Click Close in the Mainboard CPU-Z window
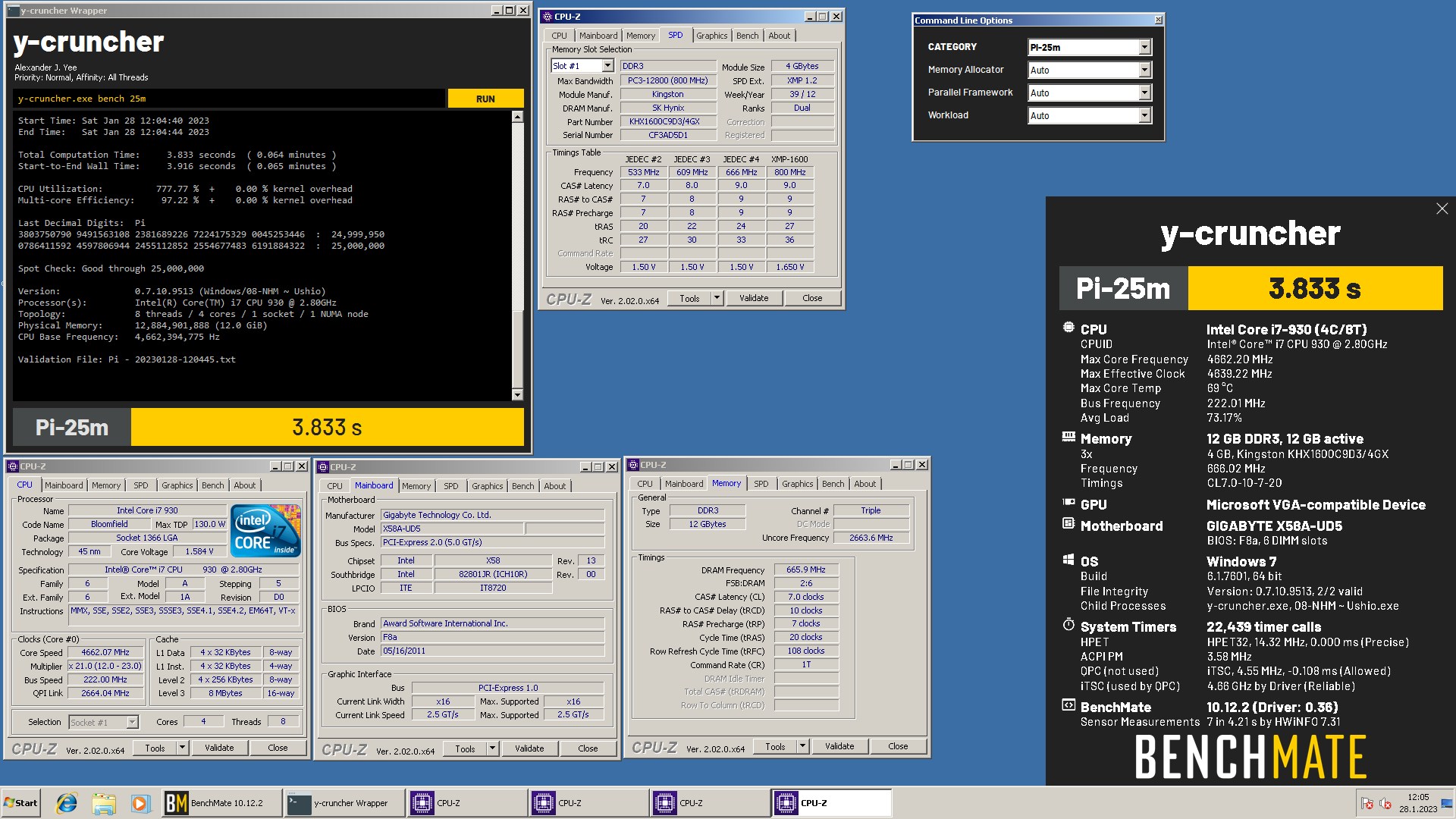 (x=588, y=748)
